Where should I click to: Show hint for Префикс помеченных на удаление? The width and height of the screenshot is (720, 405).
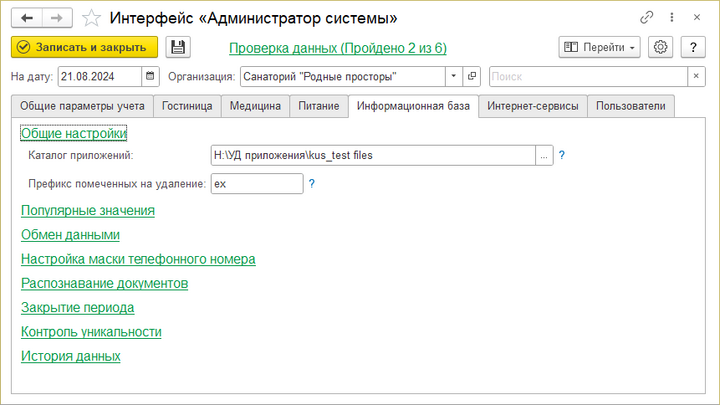pos(312,184)
